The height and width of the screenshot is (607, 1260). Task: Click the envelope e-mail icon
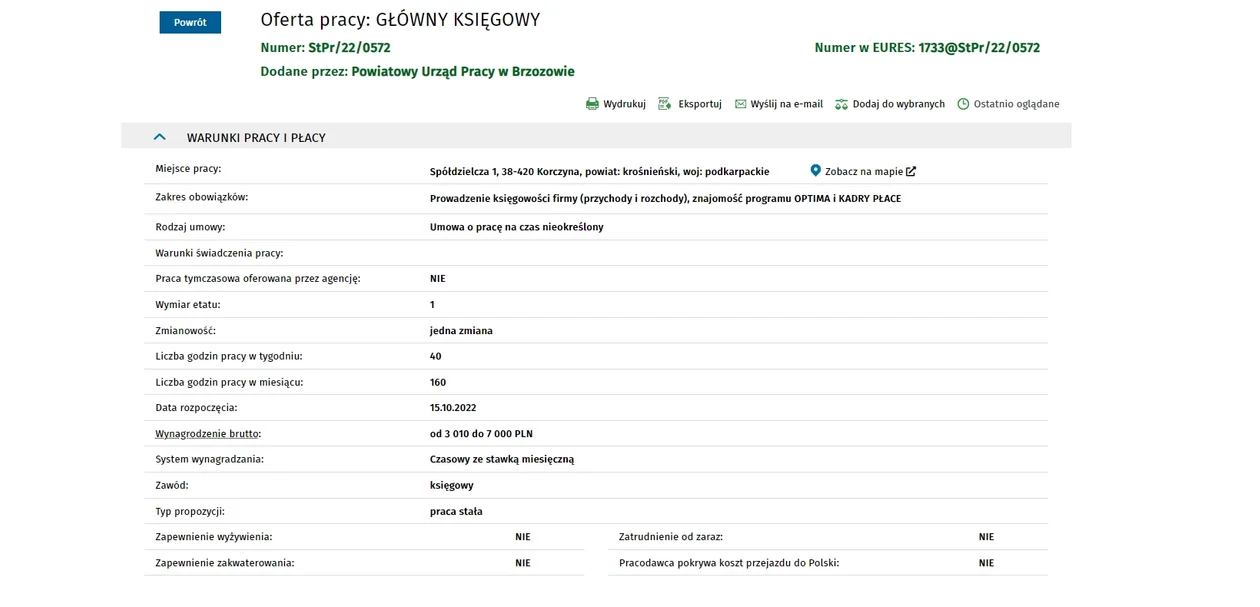pos(740,104)
